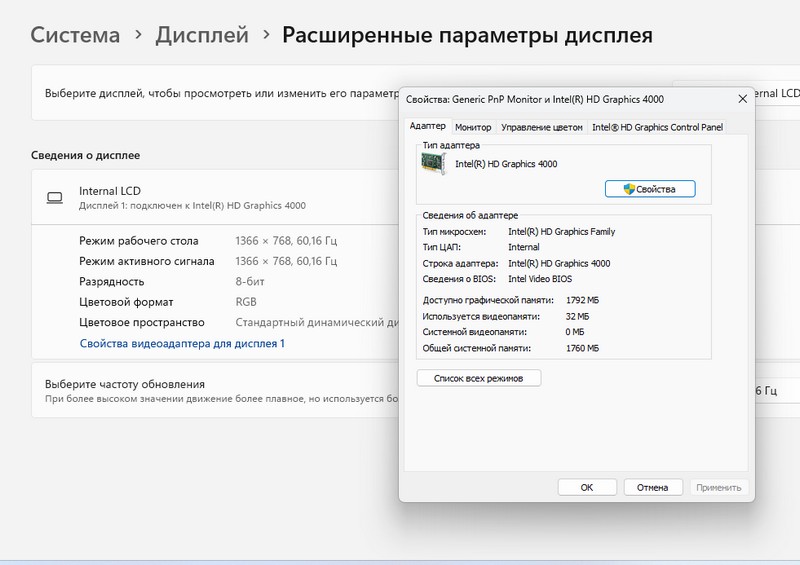Navigate to Дисплей in breadcrumb
This screenshot has height=565, width=800.
[x=202, y=35]
